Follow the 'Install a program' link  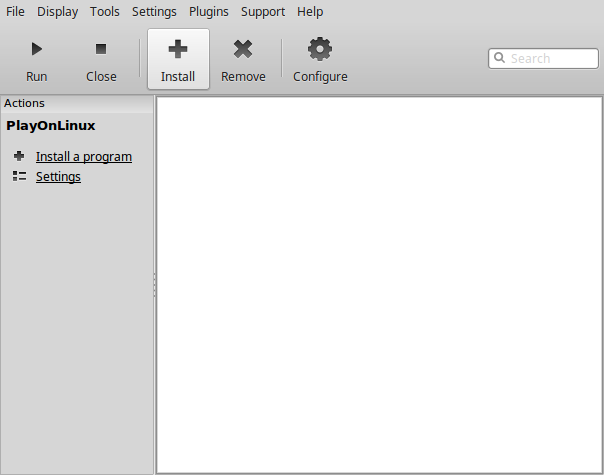click(x=84, y=157)
